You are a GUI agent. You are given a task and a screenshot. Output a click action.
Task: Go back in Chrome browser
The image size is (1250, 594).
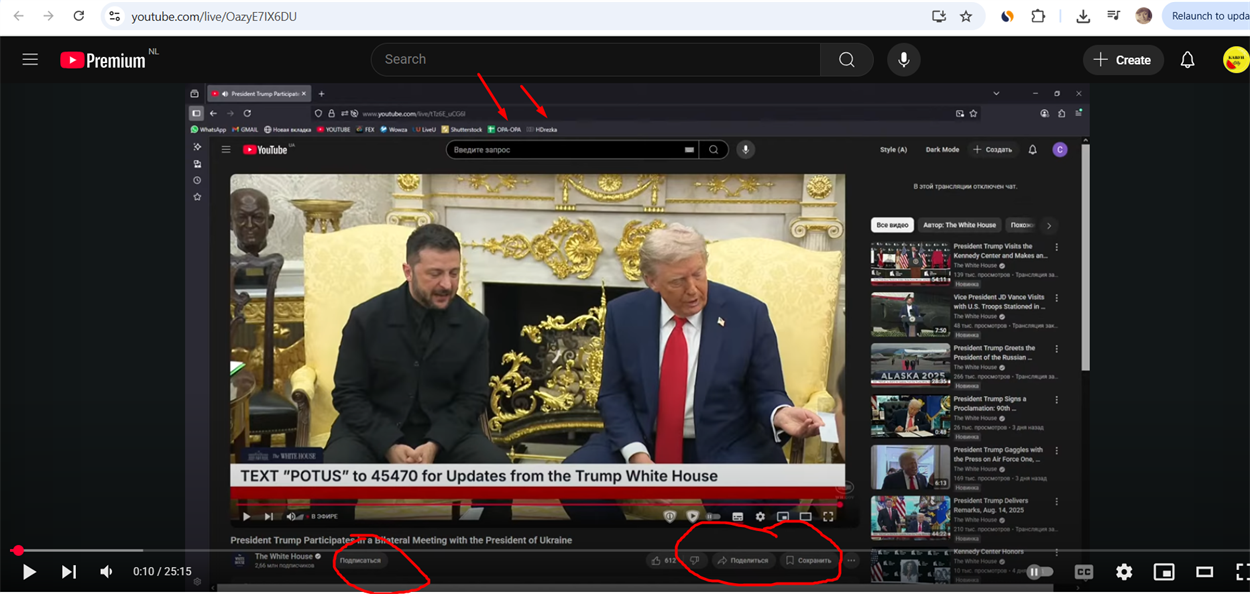[19, 16]
